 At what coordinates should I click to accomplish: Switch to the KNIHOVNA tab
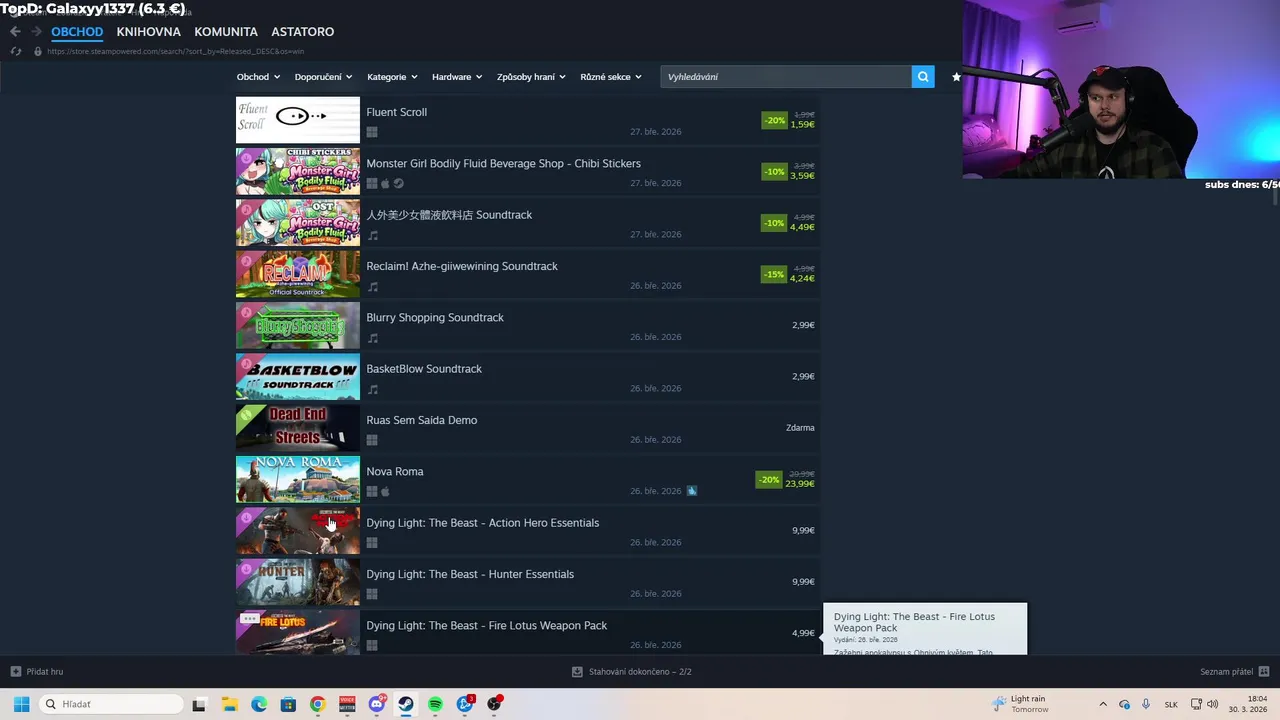pyautogui.click(x=149, y=32)
